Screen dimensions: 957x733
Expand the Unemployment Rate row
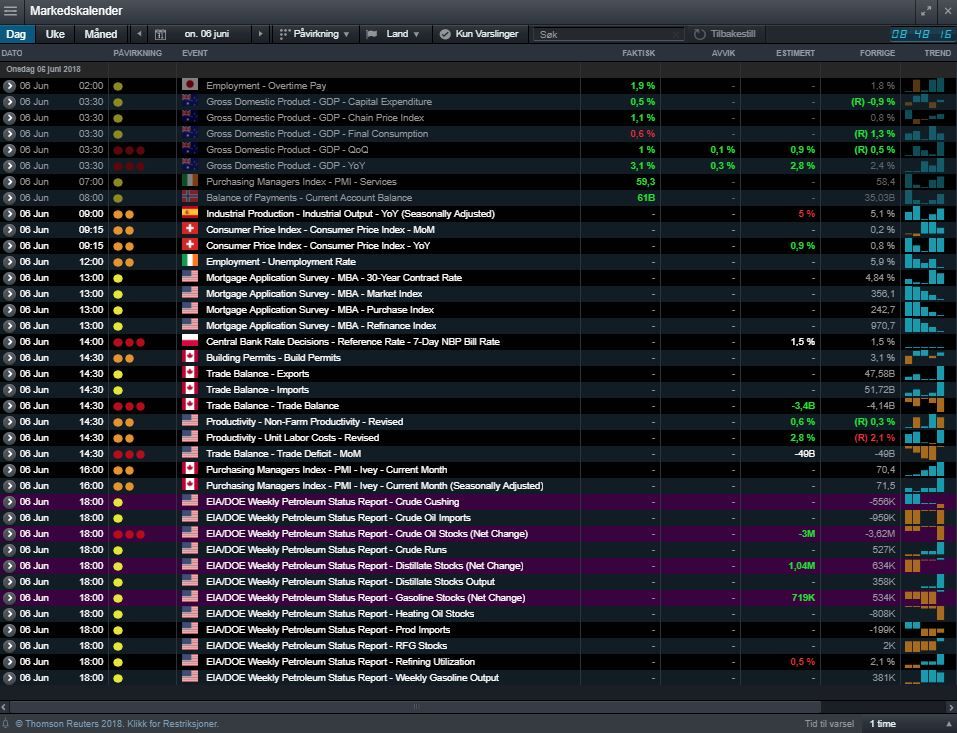[x=9, y=262]
